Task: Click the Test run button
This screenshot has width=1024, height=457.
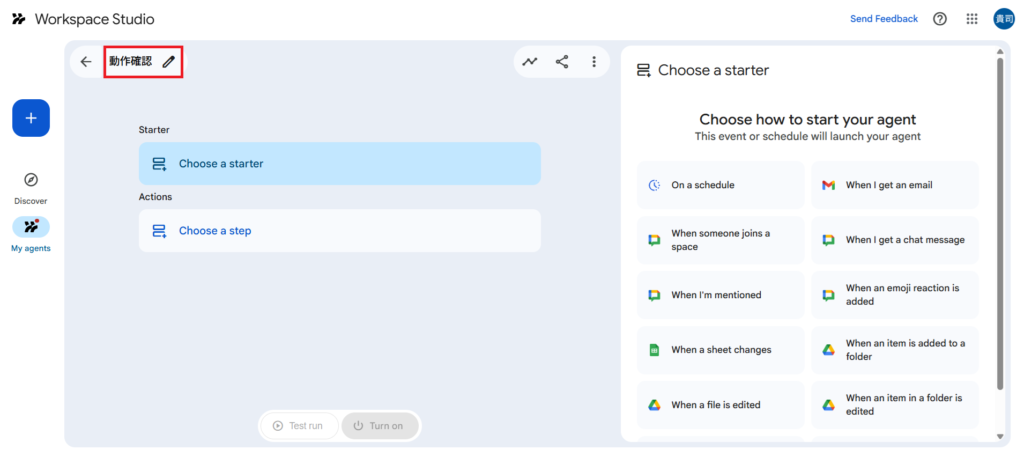Action: pyautogui.click(x=298, y=426)
